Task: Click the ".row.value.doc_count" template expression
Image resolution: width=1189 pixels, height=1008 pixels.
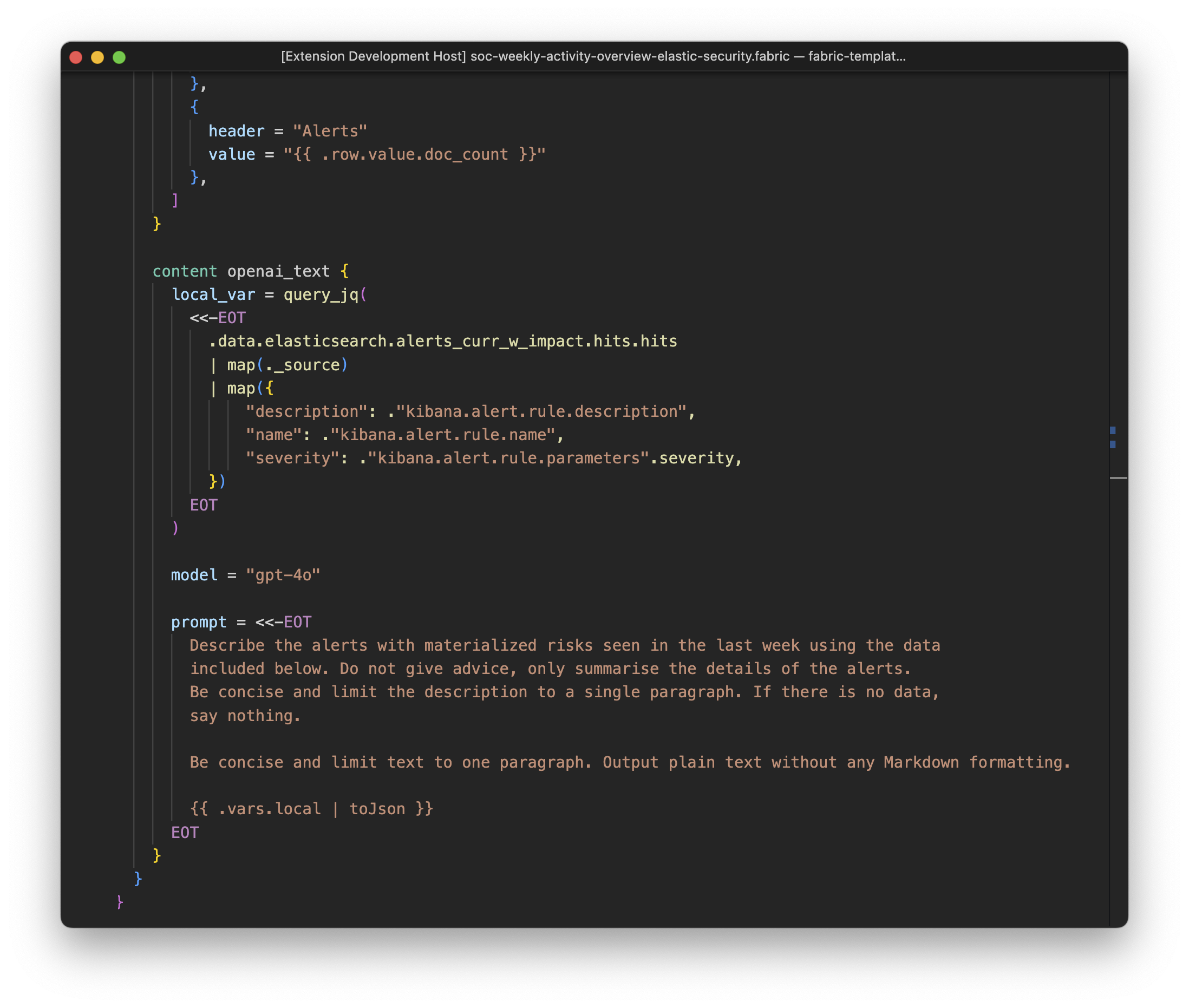Action: 414,154
